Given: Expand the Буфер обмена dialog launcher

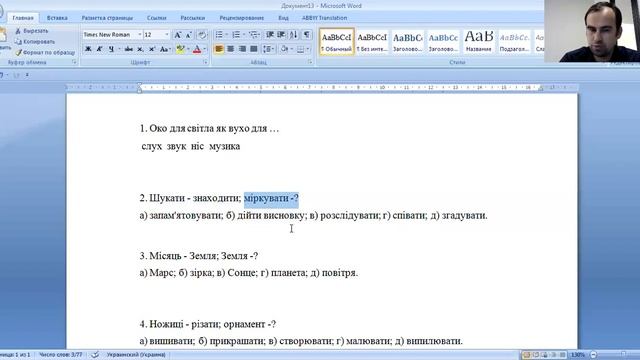Looking at the screenshot, I should pos(74,62).
